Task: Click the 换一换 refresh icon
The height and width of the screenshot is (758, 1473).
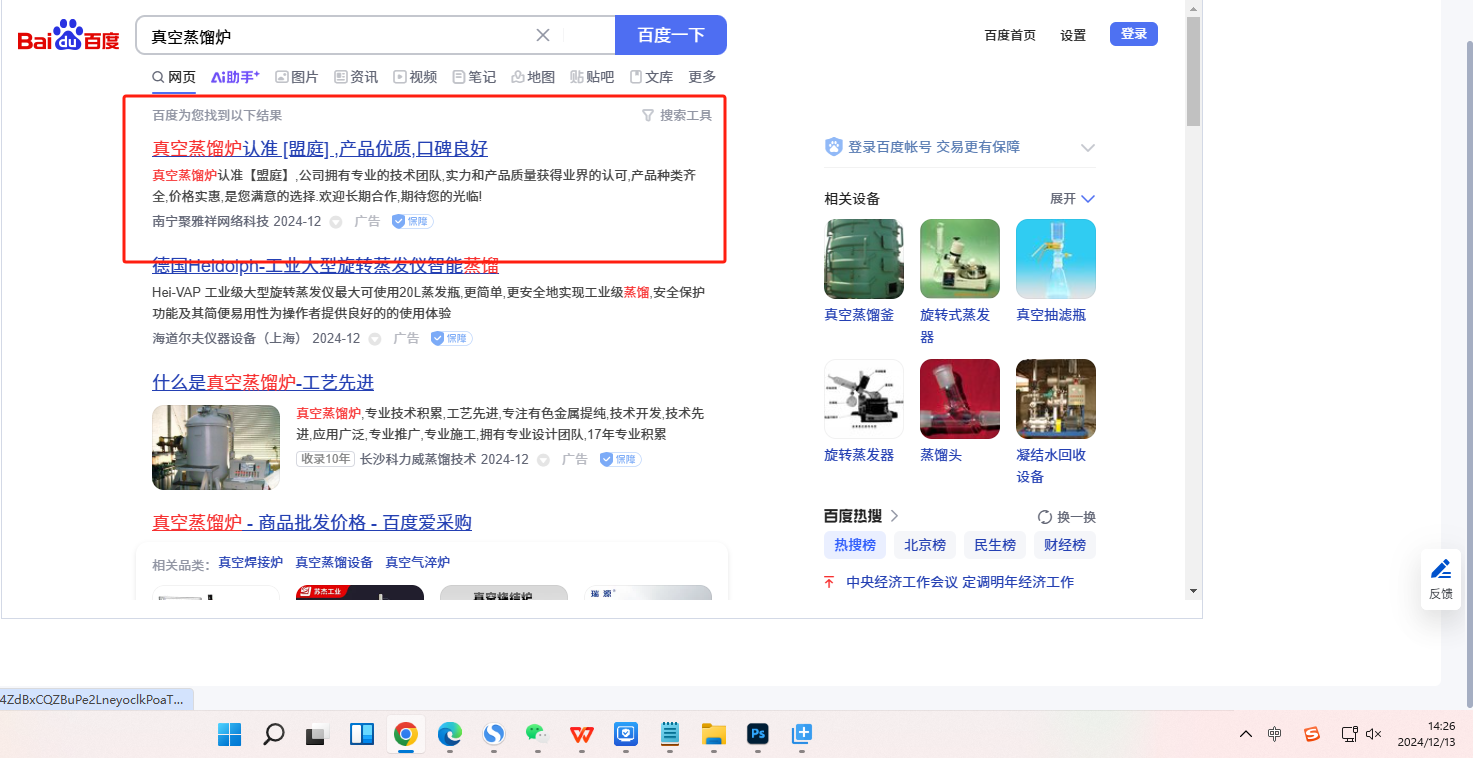Action: click(1045, 517)
